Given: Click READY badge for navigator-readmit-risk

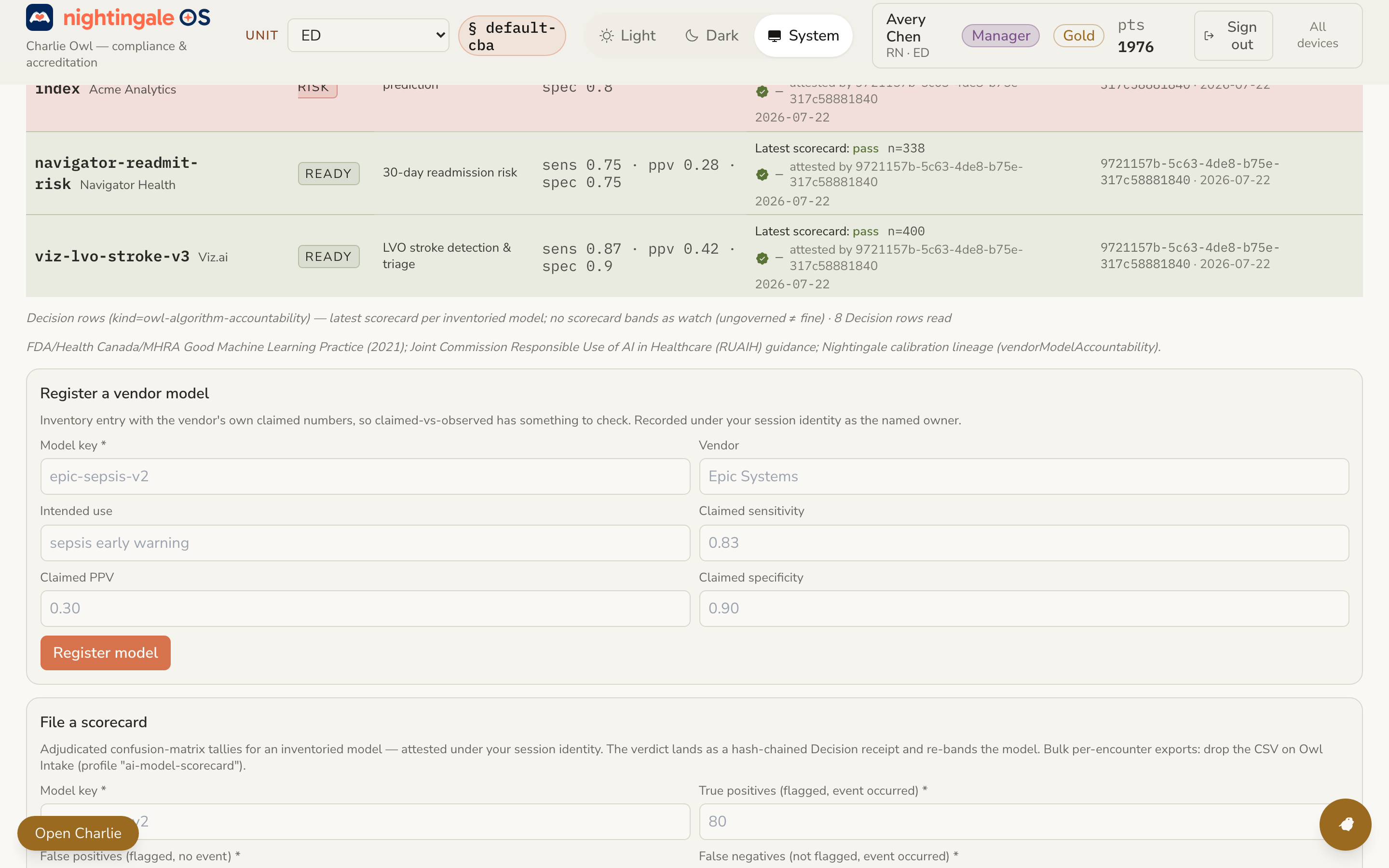Looking at the screenshot, I should (x=328, y=174).
